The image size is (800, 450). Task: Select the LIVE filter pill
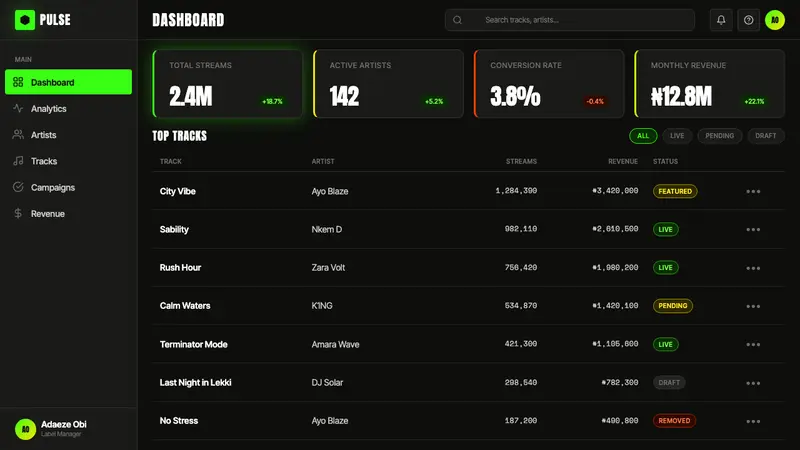point(677,136)
